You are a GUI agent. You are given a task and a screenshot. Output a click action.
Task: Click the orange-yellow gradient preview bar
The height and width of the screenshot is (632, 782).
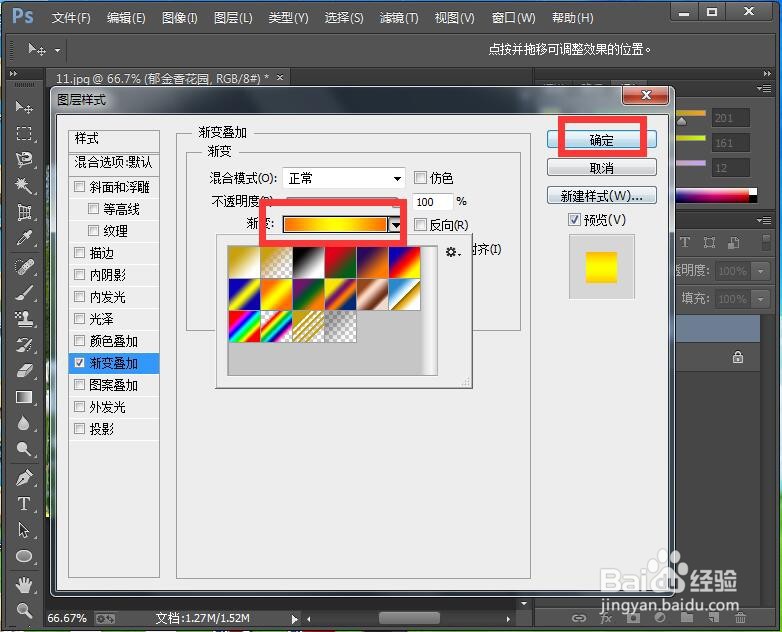pos(335,225)
